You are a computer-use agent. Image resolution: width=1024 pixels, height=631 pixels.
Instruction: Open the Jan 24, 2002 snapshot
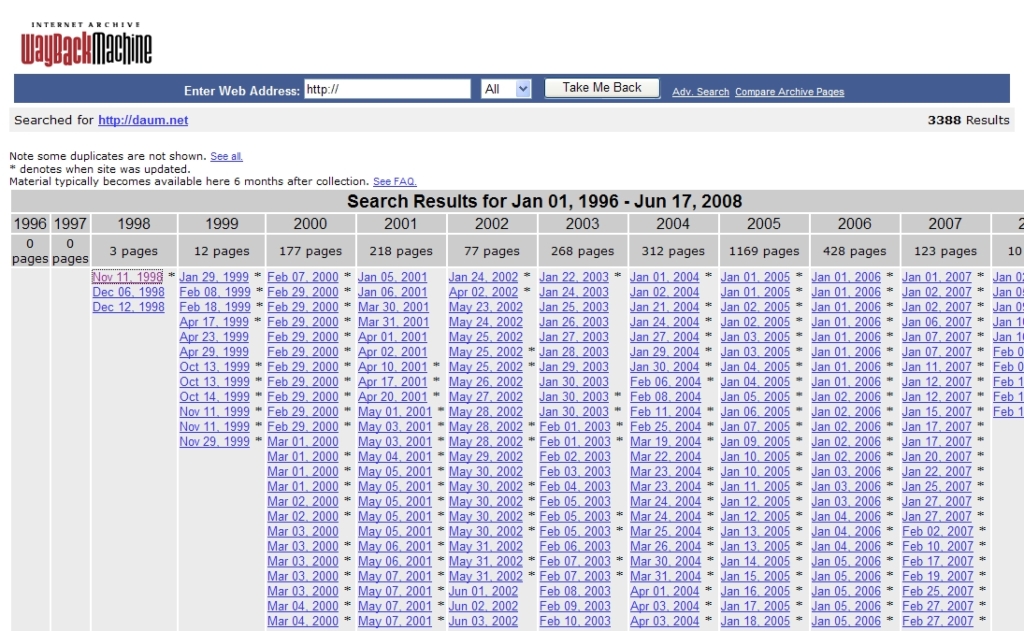click(x=483, y=277)
